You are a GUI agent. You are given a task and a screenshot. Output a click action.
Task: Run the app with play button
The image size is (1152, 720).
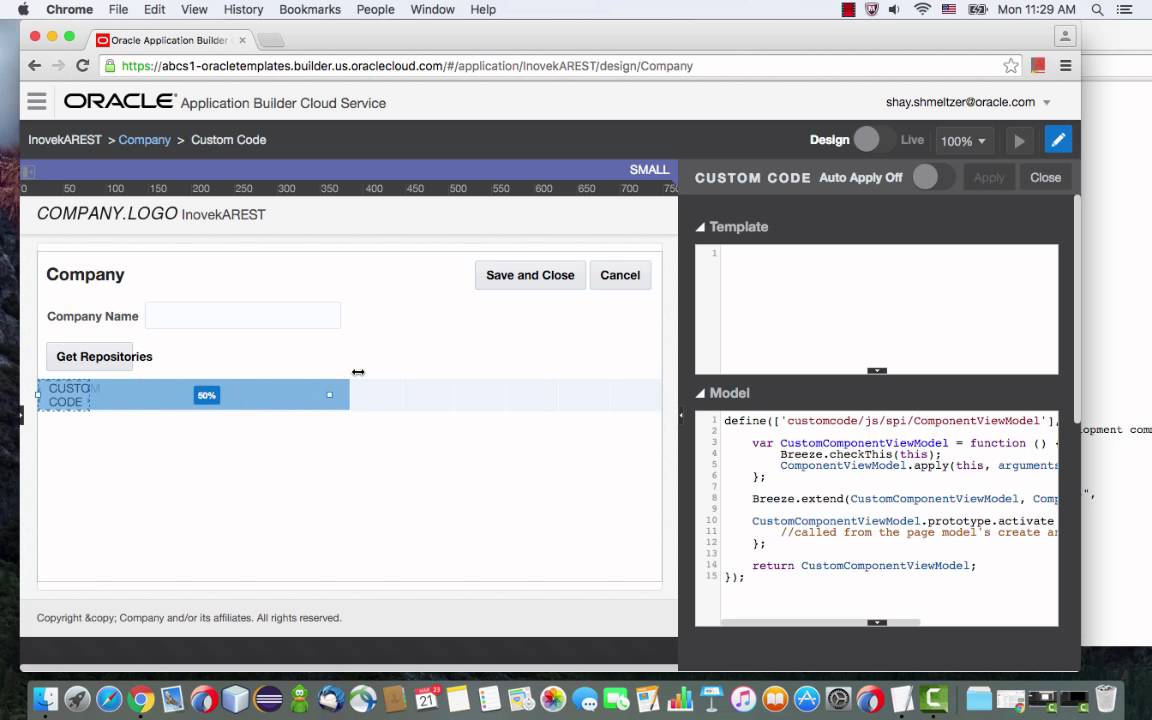pos(1019,140)
